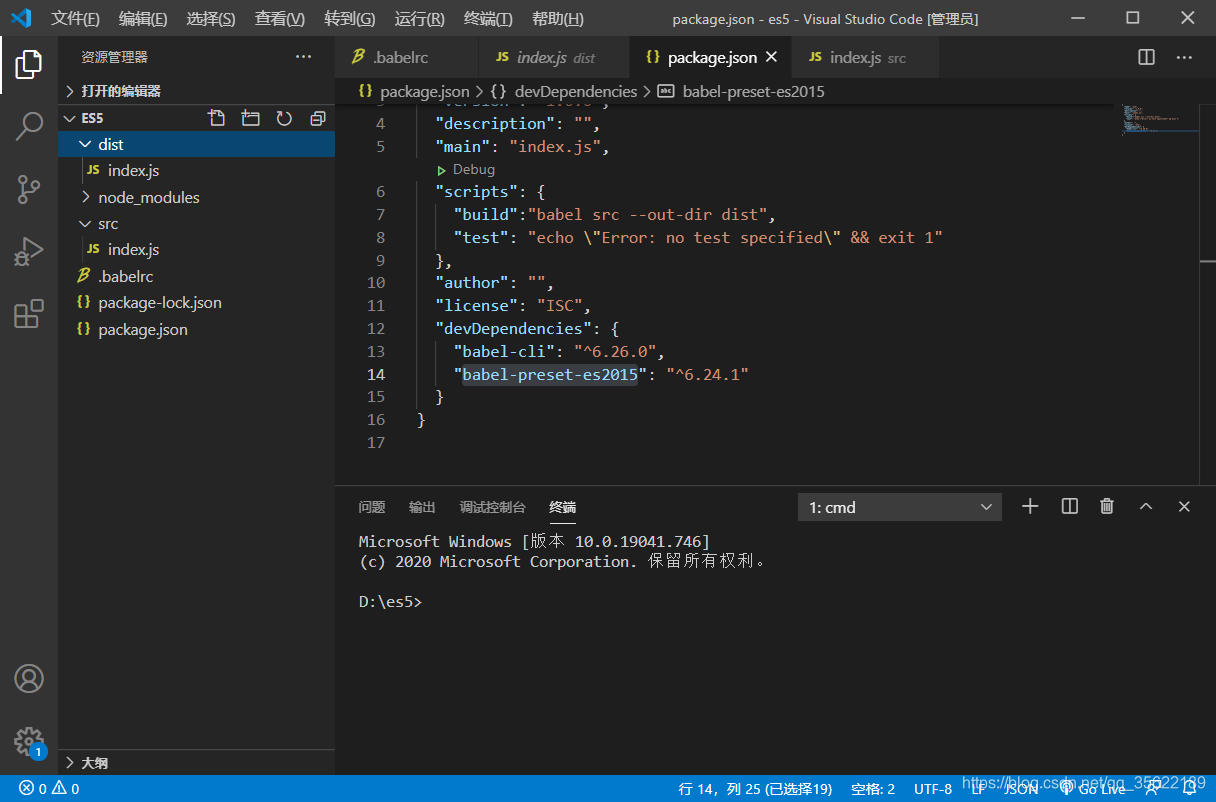Click the terminal prompt D:\es5>

(391, 602)
